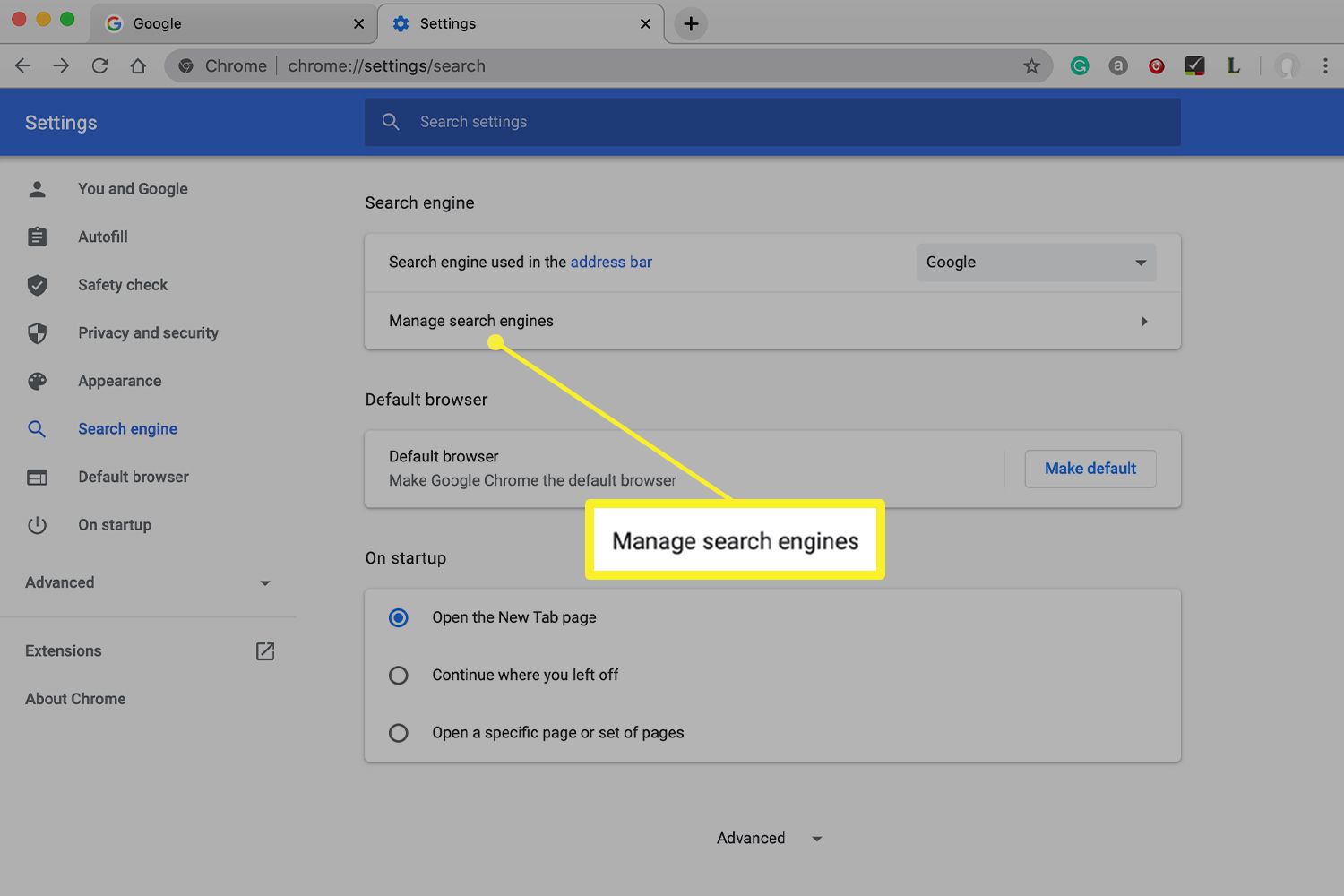Open Privacy and security in the sidebar
This screenshot has width=1344, height=896.
(148, 333)
